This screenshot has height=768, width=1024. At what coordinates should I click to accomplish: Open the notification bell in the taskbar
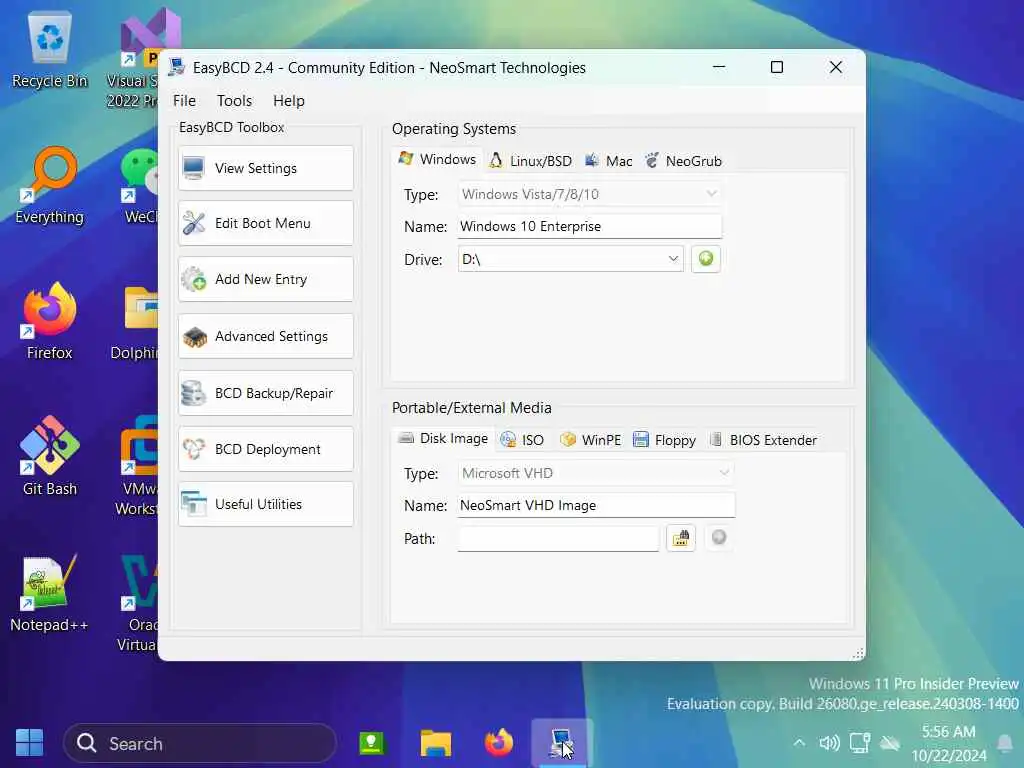(x=1005, y=743)
